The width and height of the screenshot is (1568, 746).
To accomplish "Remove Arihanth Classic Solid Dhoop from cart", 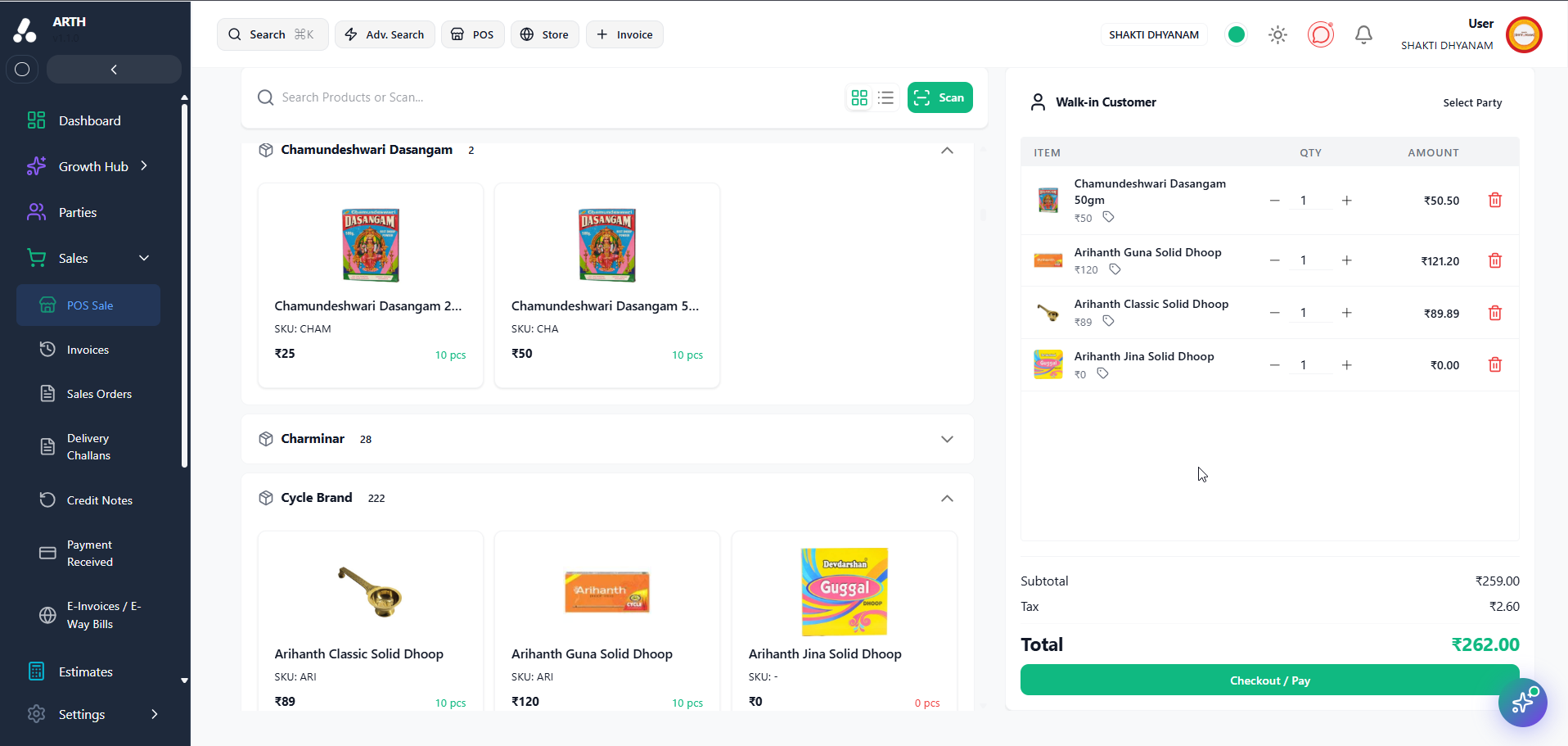I will (1494, 313).
